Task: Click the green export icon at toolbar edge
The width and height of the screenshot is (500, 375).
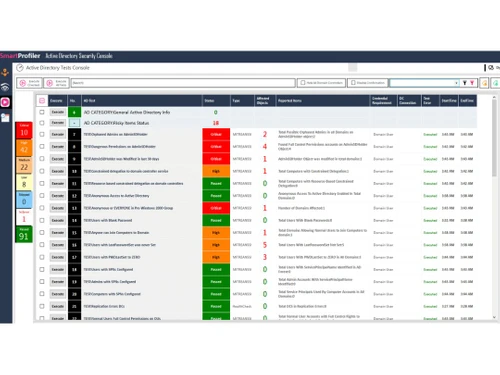Action: coord(496,83)
